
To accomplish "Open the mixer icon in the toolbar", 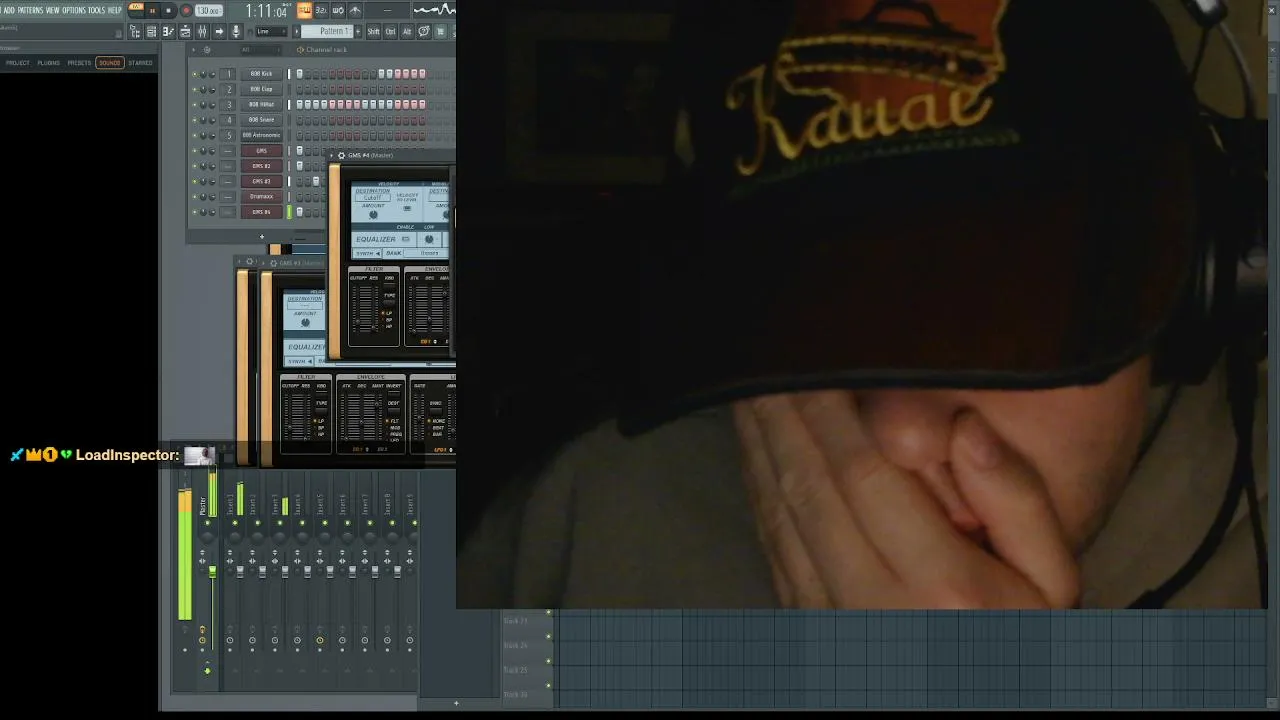I will click(x=202, y=32).
